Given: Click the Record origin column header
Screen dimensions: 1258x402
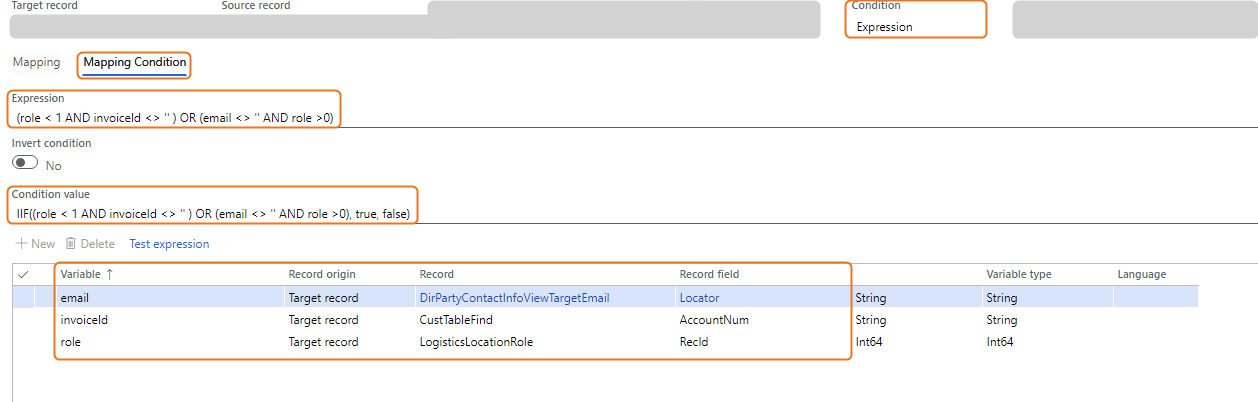Looking at the screenshot, I should [322, 274].
